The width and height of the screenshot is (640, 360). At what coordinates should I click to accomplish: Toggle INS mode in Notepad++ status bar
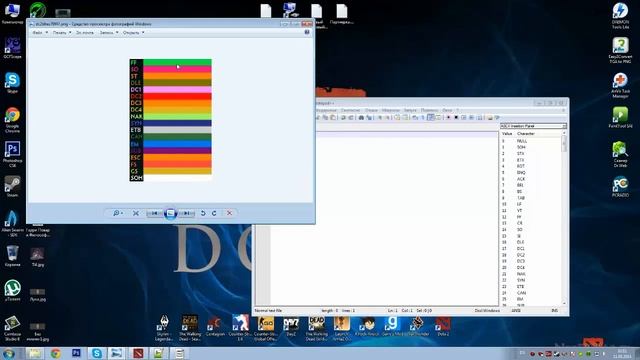coord(555,311)
